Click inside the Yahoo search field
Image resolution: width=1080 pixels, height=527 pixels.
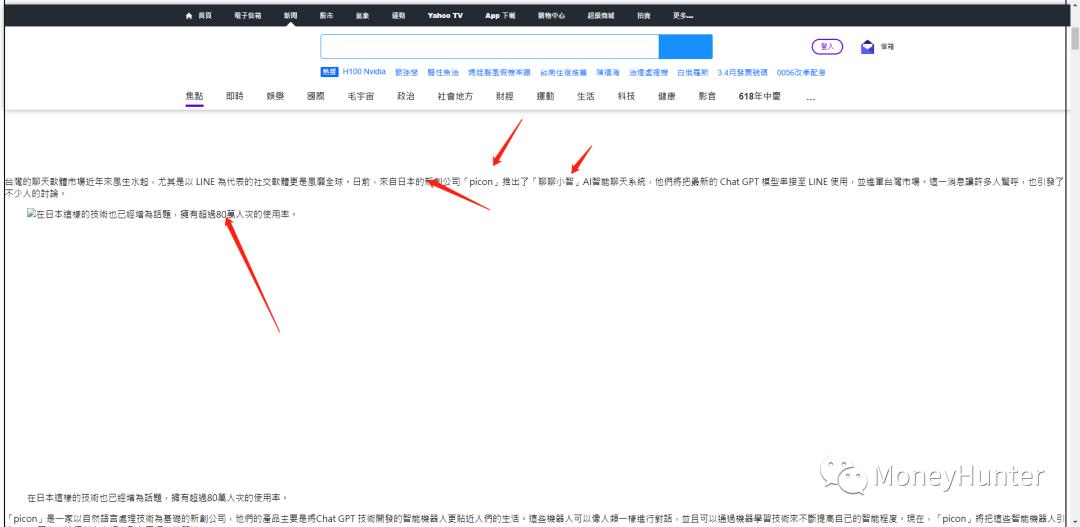coord(490,47)
